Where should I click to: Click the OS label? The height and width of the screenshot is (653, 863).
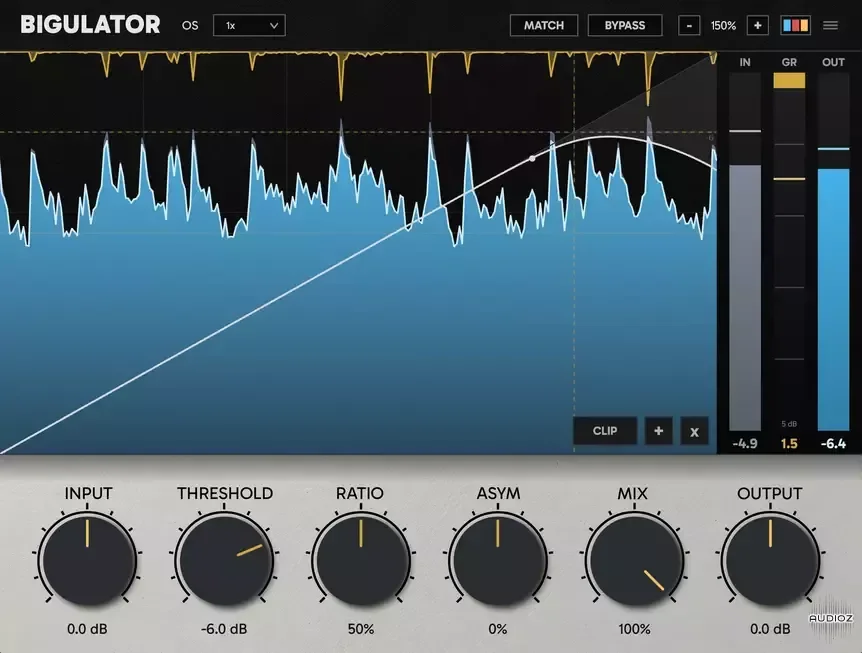190,26
